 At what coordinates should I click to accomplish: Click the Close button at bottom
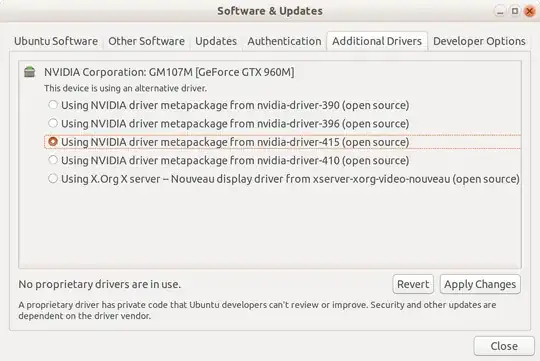pyautogui.click(x=504, y=346)
